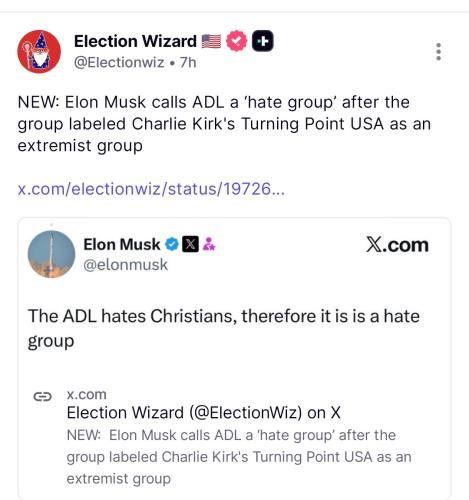469x500 pixels.
Task: Click the black X affiliation badge
Action: [x=190, y=244]
